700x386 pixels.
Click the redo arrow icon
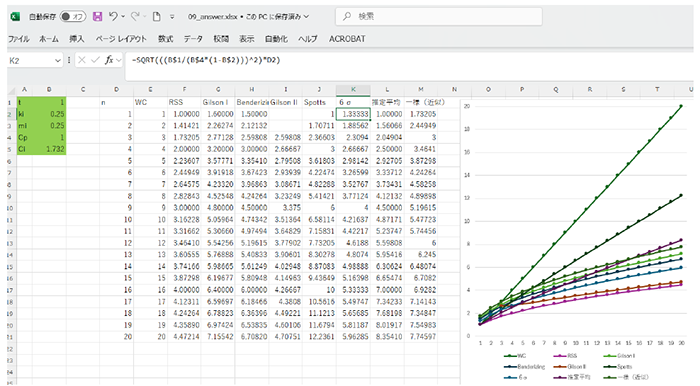click(x=135, y=17)
